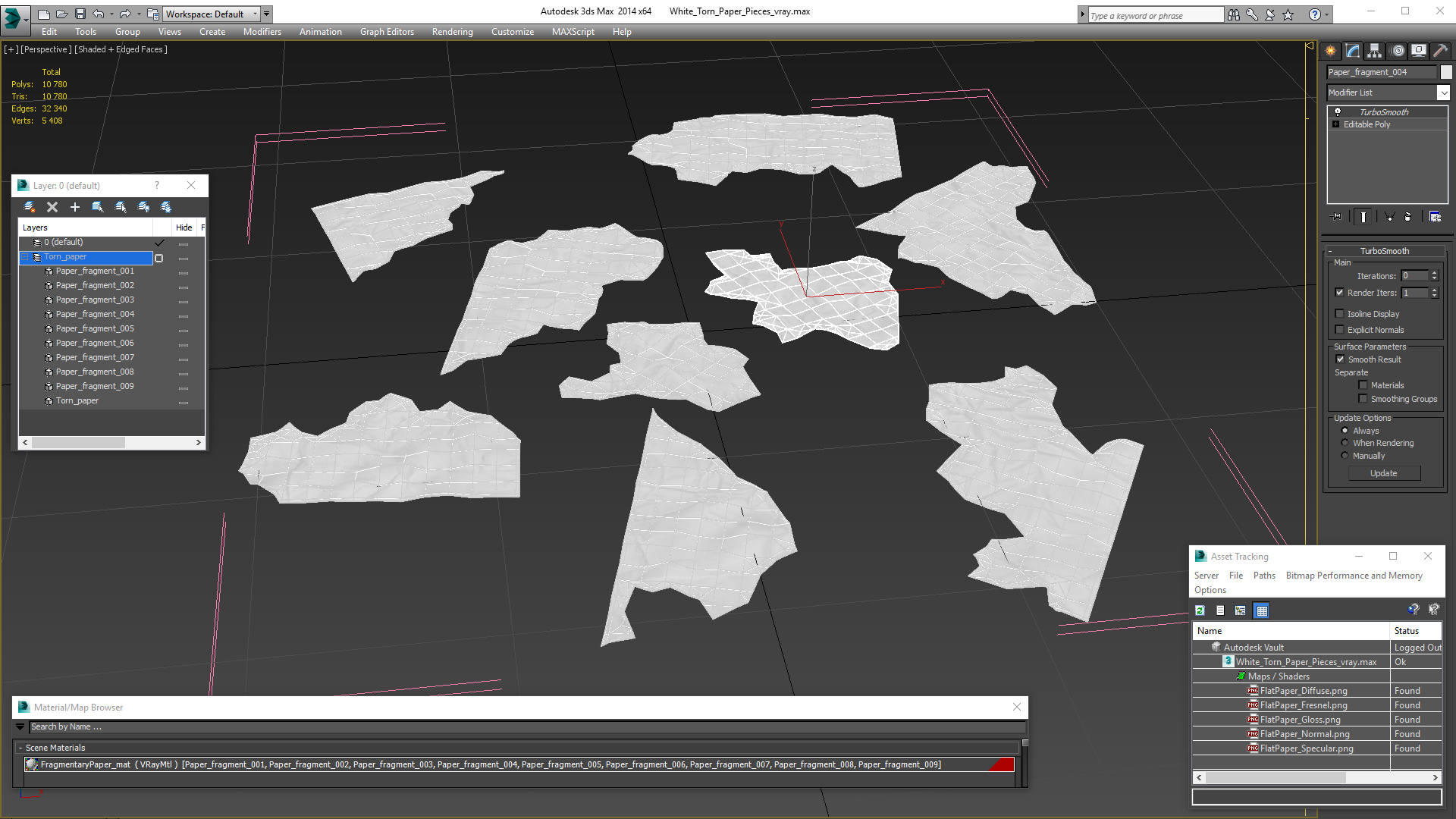
Task: Open the undo history dropdown arrow
Action: click(111, 14)
